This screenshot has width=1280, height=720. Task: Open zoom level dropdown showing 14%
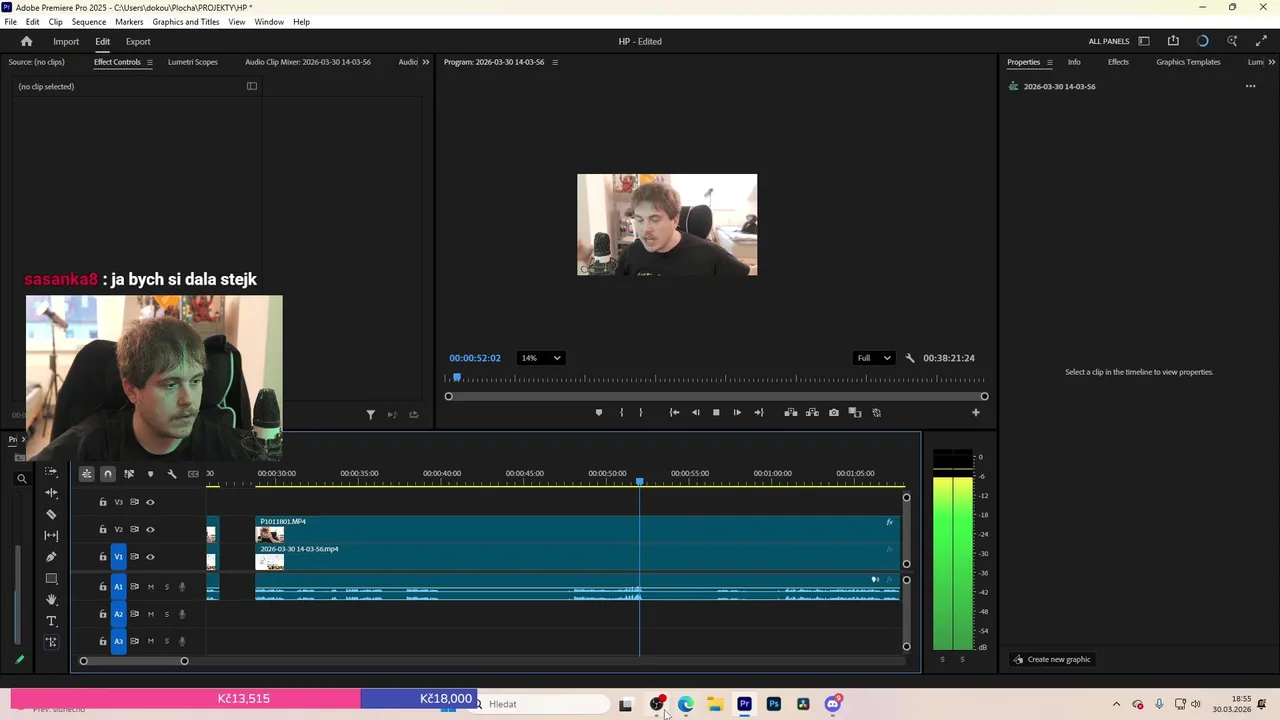pyautogui.click(x=540, y=358)
